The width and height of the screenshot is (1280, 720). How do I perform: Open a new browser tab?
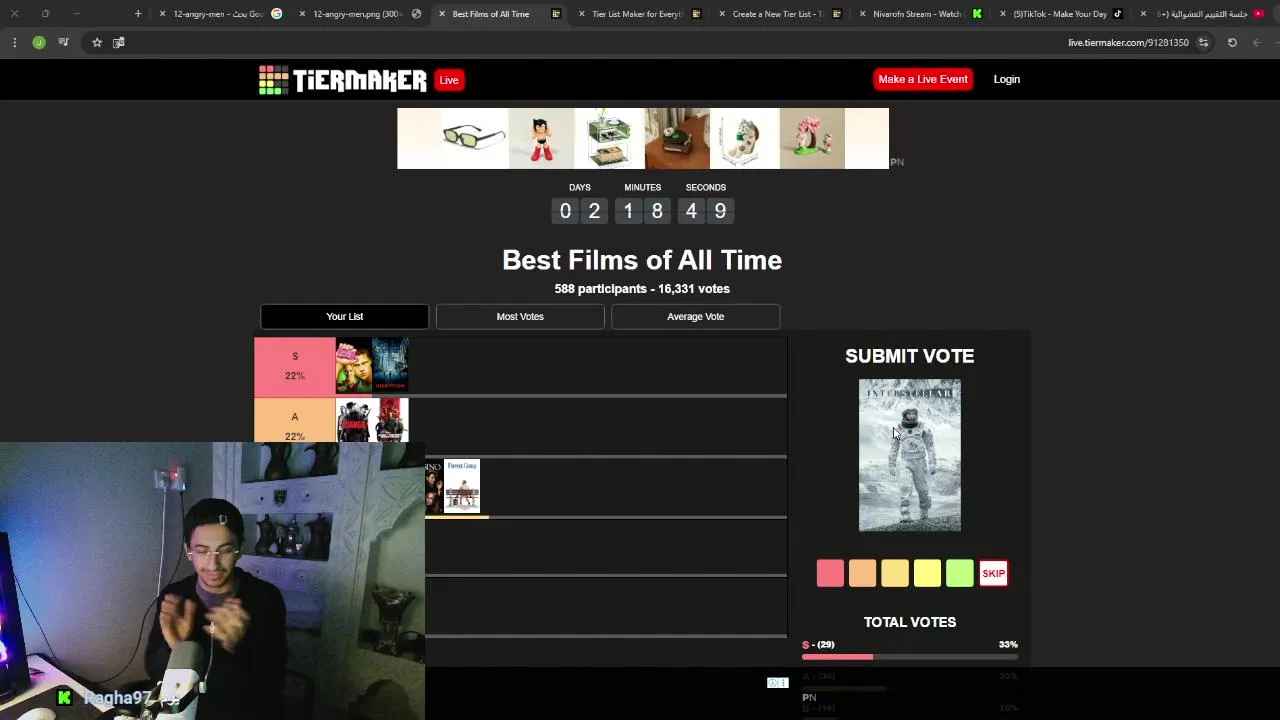(x=138, y=14)
